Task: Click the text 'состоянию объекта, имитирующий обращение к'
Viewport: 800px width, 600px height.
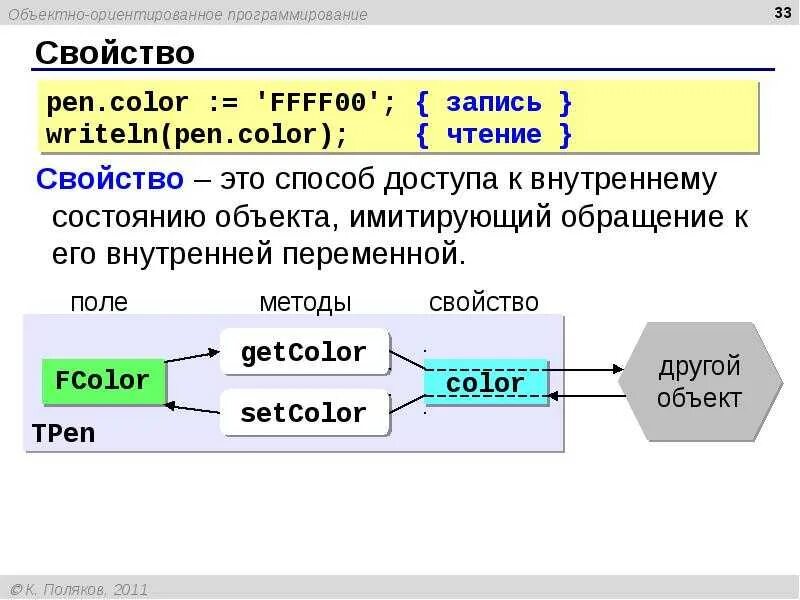Action: pos(400,217)
